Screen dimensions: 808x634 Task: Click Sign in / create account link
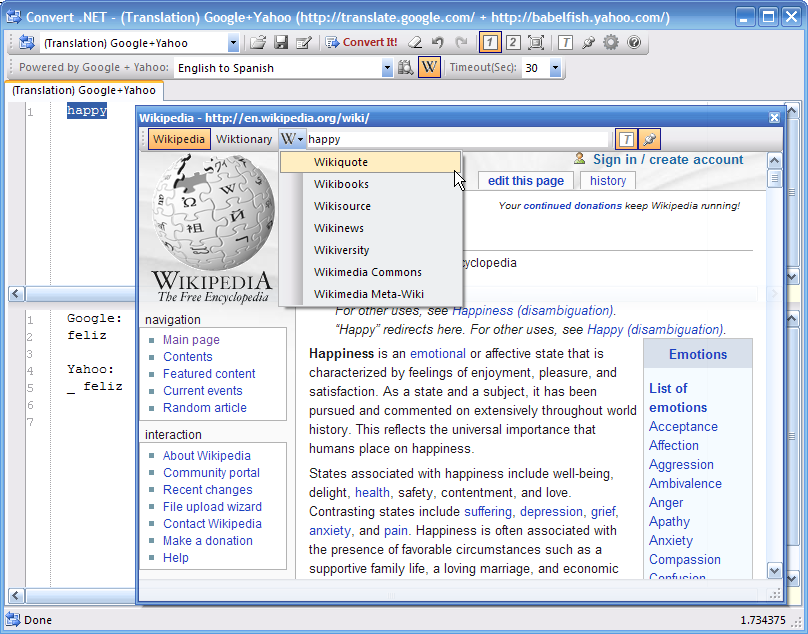pos(668,160)
